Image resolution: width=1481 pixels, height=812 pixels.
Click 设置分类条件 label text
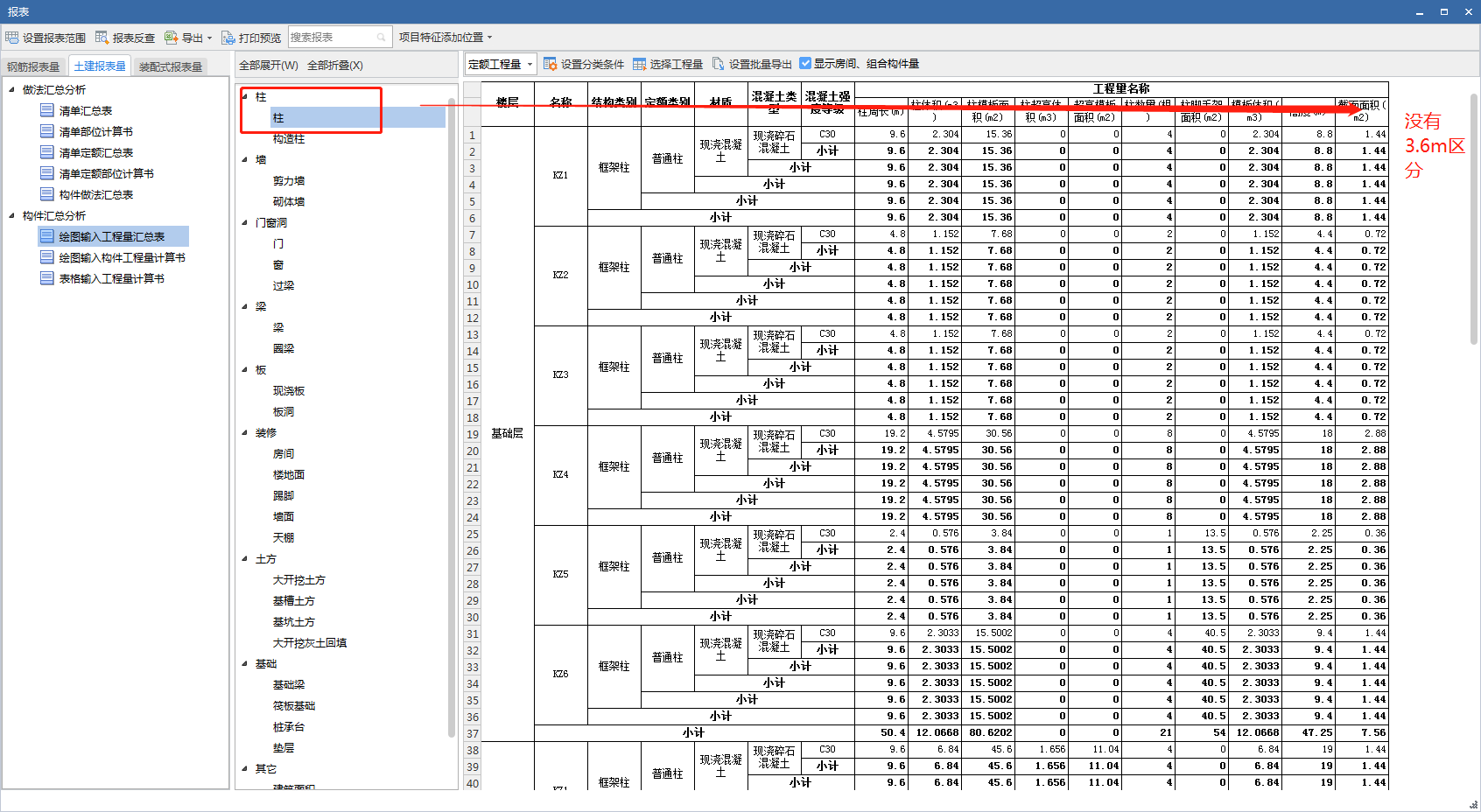(593, 64)
